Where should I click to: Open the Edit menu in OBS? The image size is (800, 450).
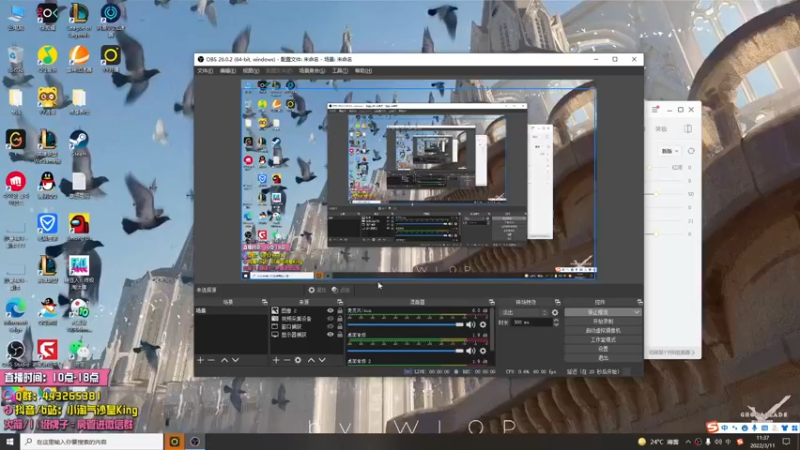[228, 71]
